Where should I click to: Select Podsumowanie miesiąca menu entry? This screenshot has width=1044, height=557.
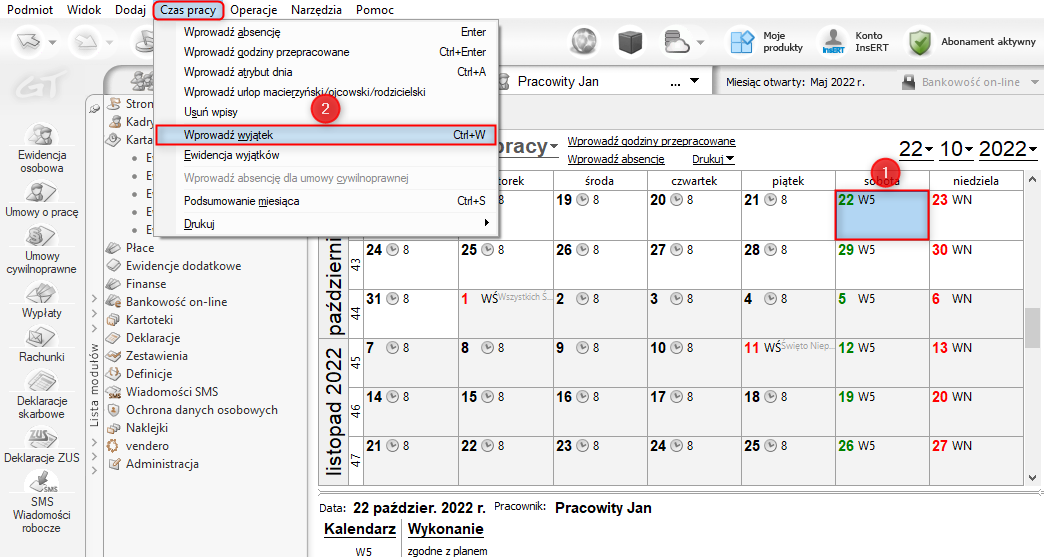[x=326, y=201]
